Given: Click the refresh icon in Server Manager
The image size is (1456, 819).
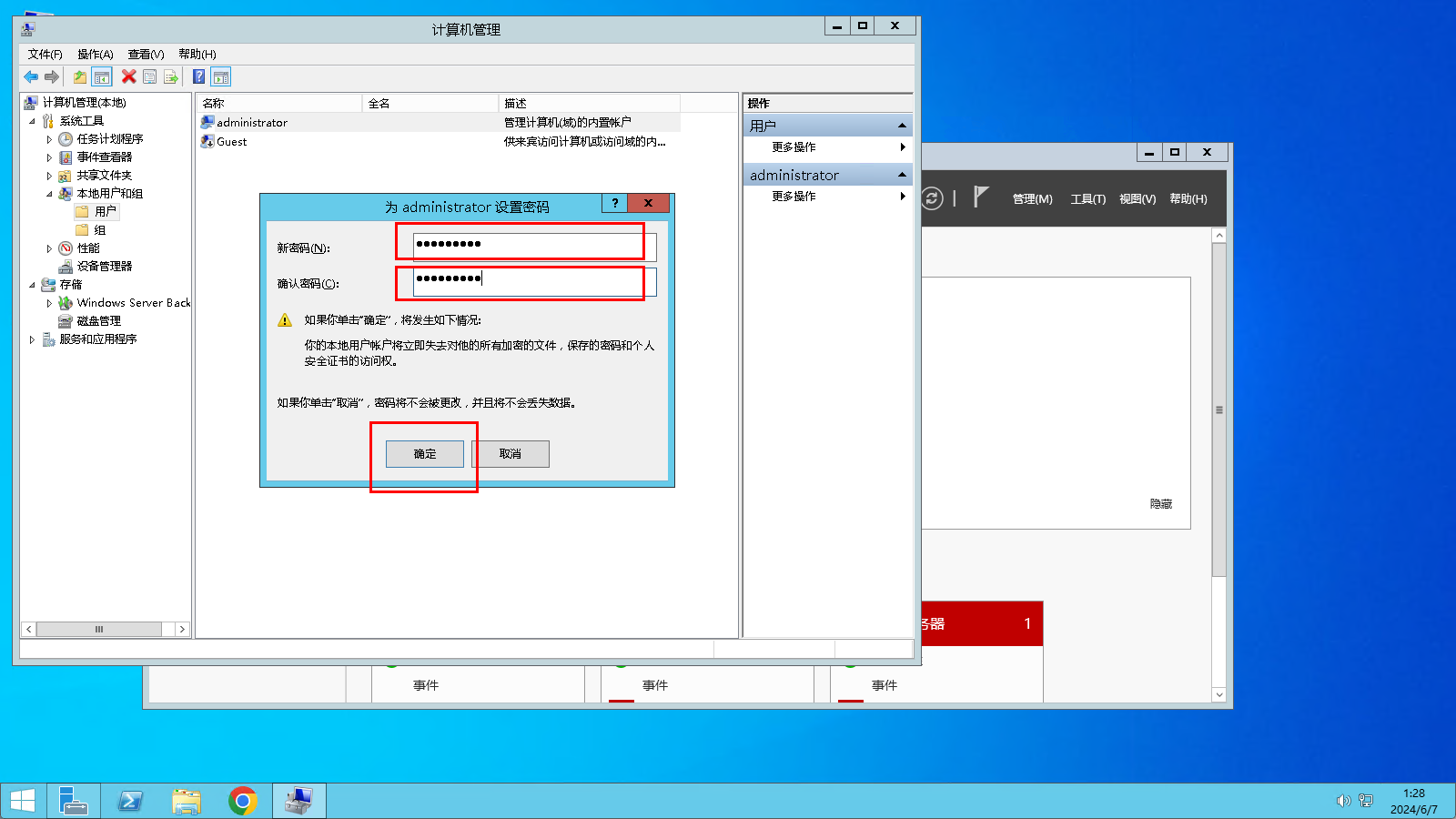Looking at the screenshot, I should pyautogui.click(x=932, y=198).
